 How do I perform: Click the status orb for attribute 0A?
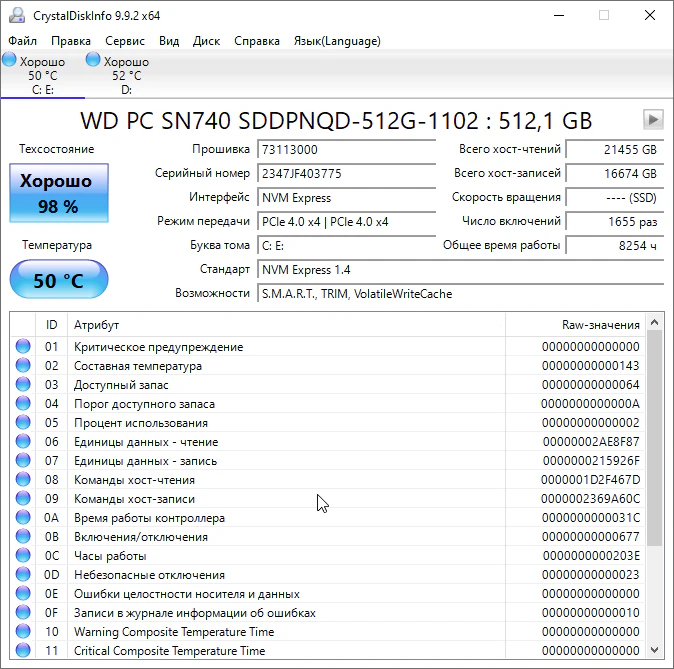click(x=23, y=517)
